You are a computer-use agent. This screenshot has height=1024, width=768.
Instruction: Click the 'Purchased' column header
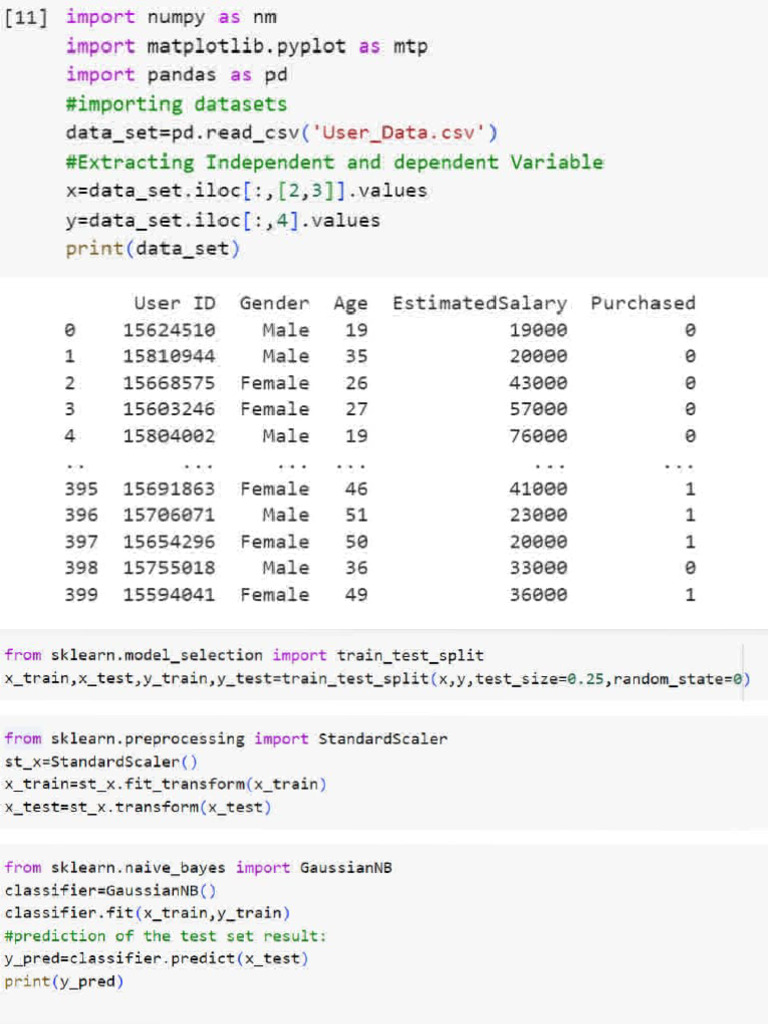(x=642, y=303)
